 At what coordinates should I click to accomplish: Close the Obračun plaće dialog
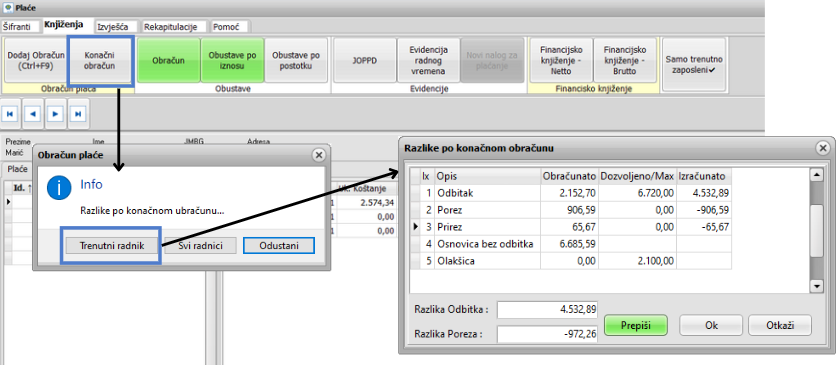point(319,155)
